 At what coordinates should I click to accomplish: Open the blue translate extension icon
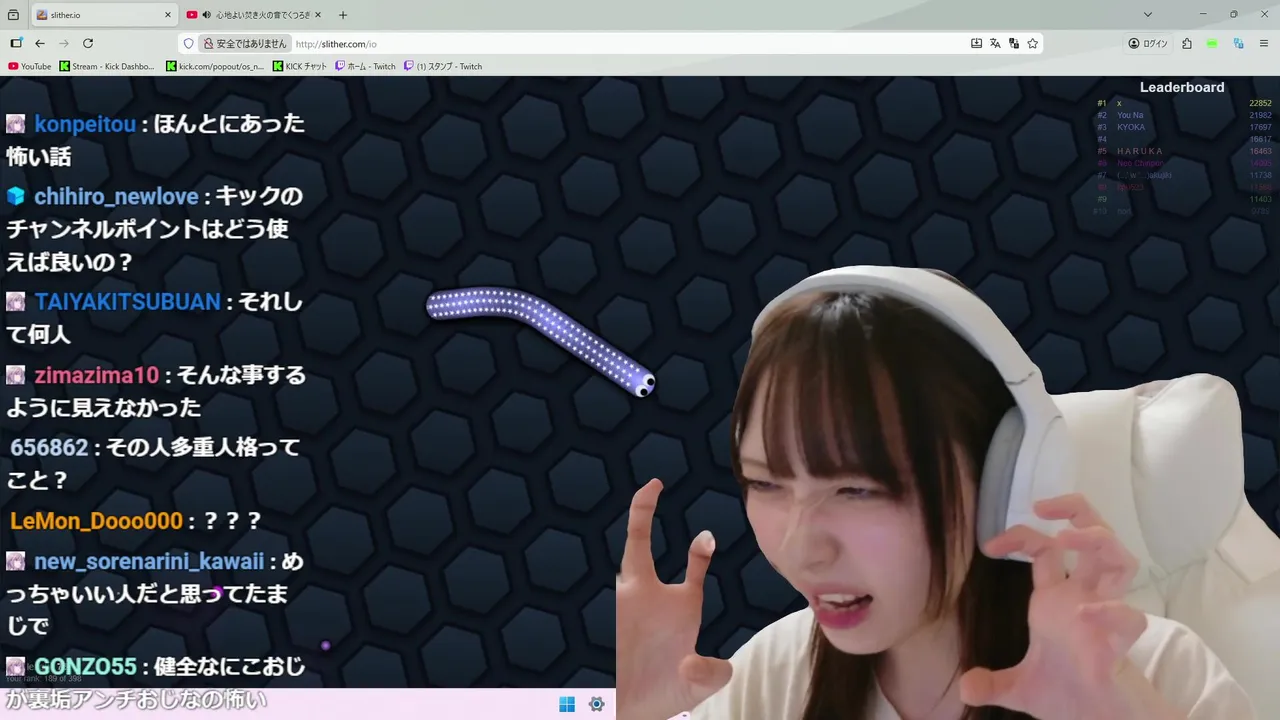[1238, 43]
